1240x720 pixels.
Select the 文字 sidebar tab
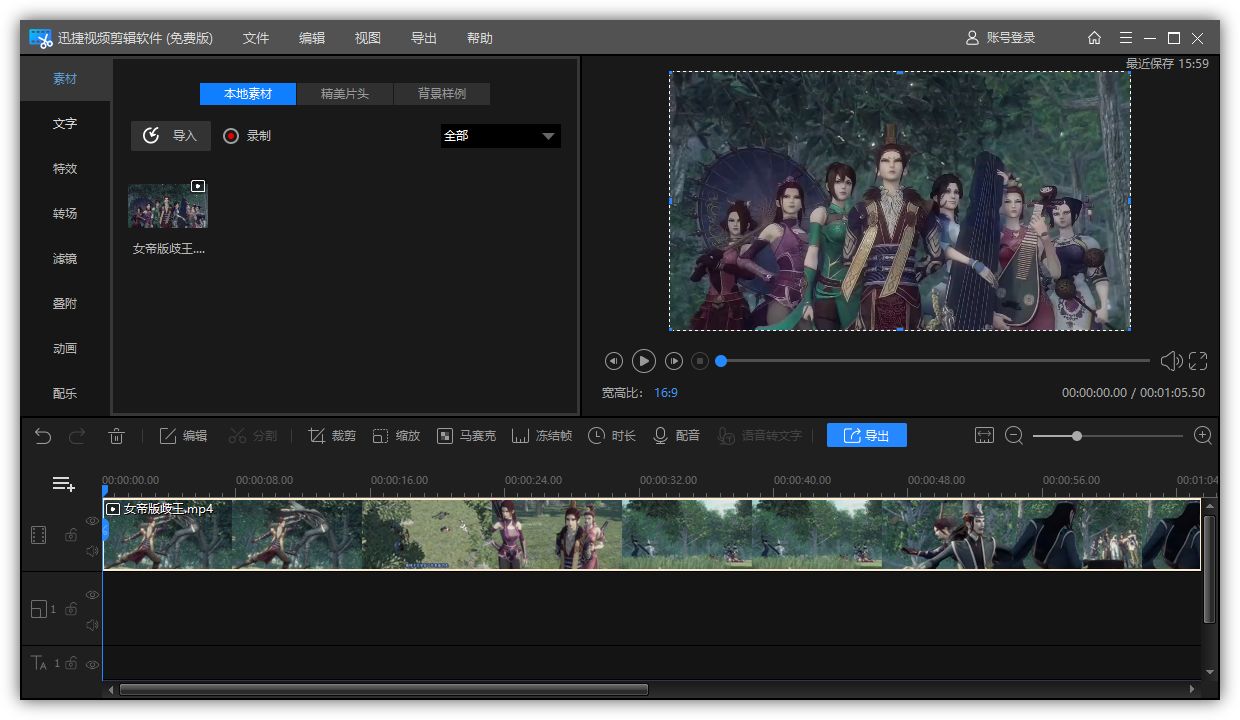click(x=65, y=124)
